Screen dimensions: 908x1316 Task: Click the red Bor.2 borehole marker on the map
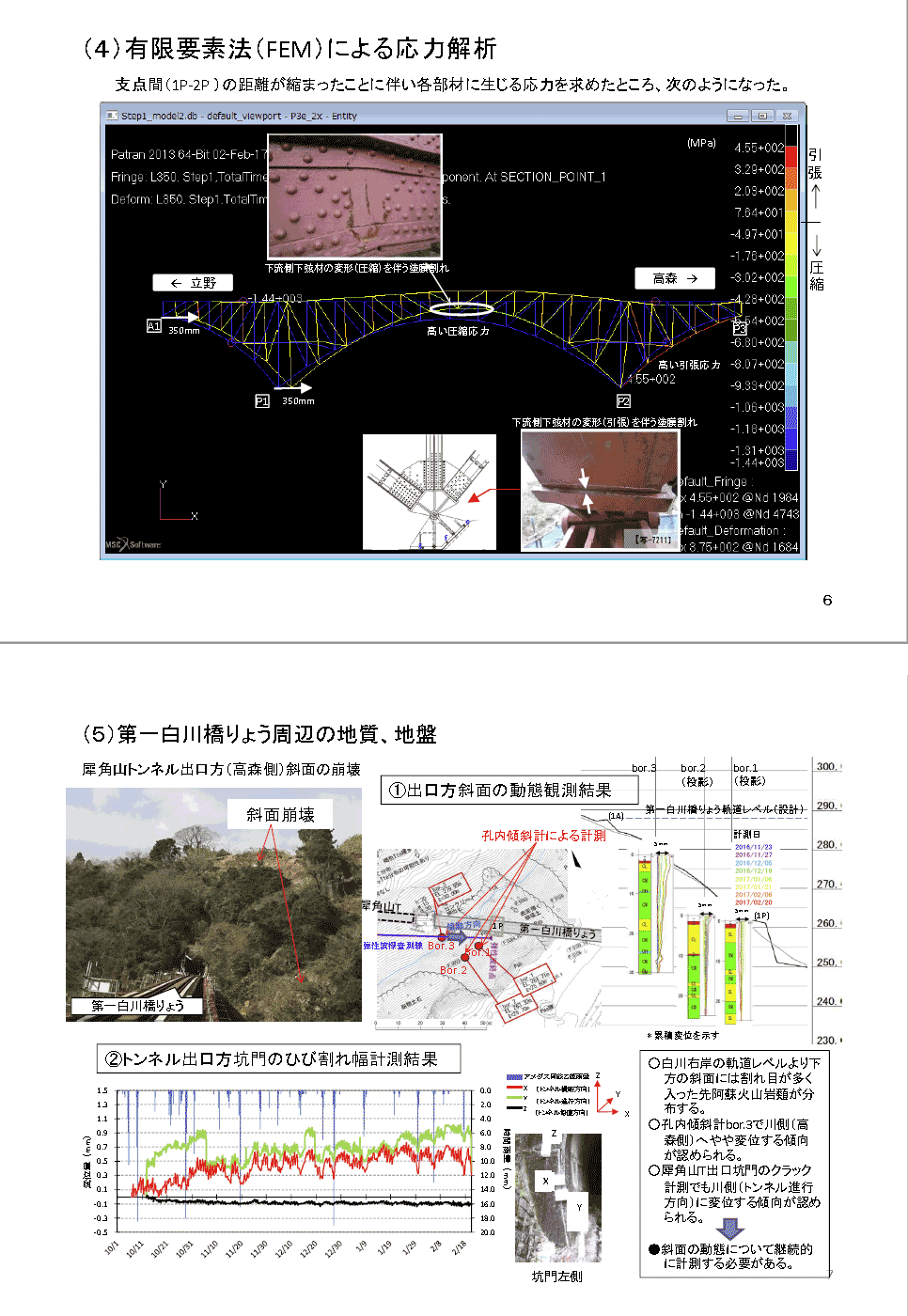pyautogui.click(x=464, y=957)
